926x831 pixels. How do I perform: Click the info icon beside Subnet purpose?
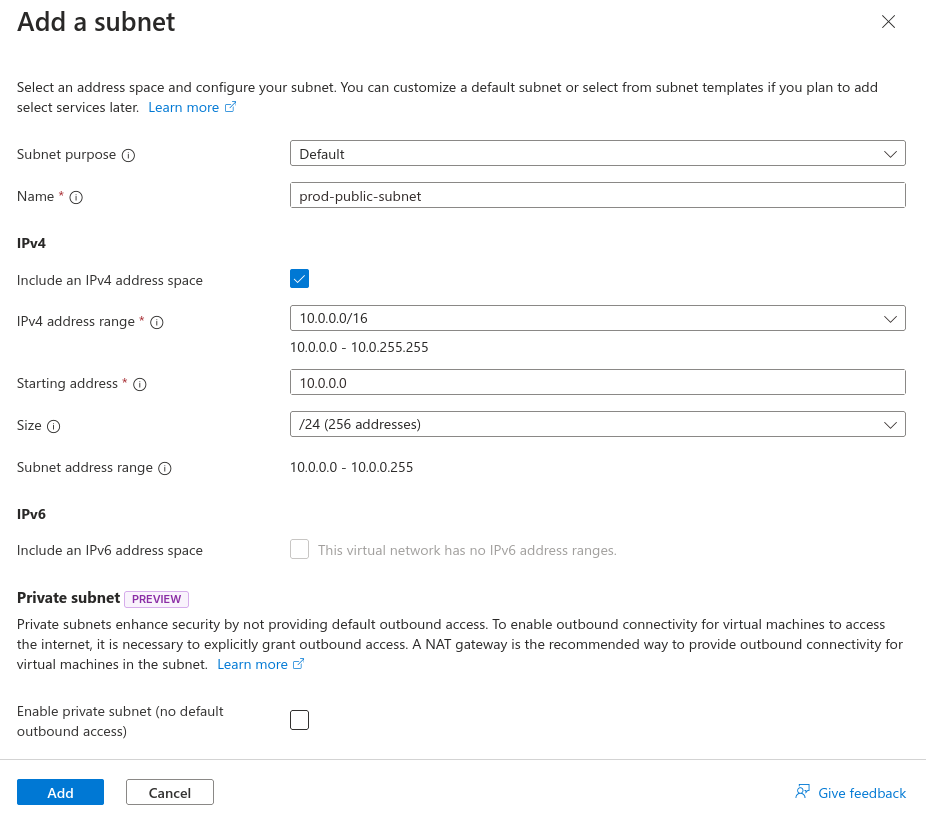[128, 155]
